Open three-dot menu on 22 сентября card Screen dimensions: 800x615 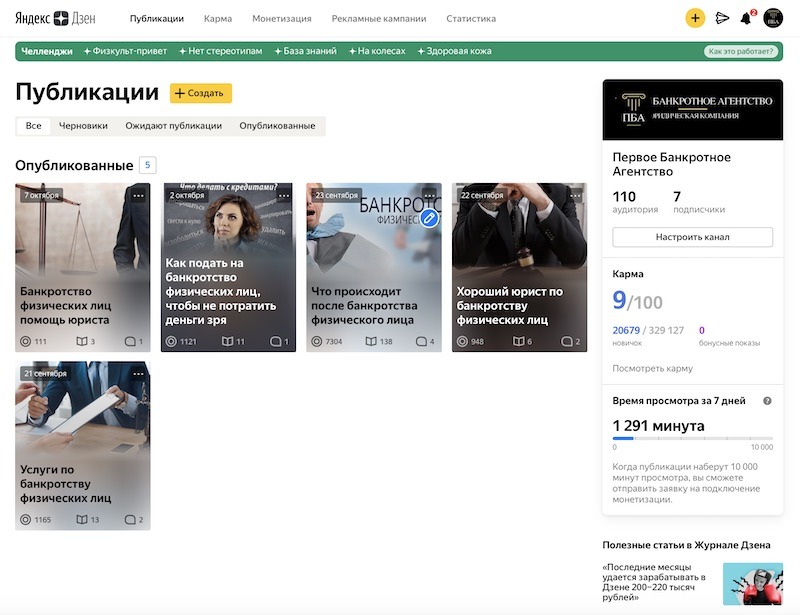[x=576, y=195]
